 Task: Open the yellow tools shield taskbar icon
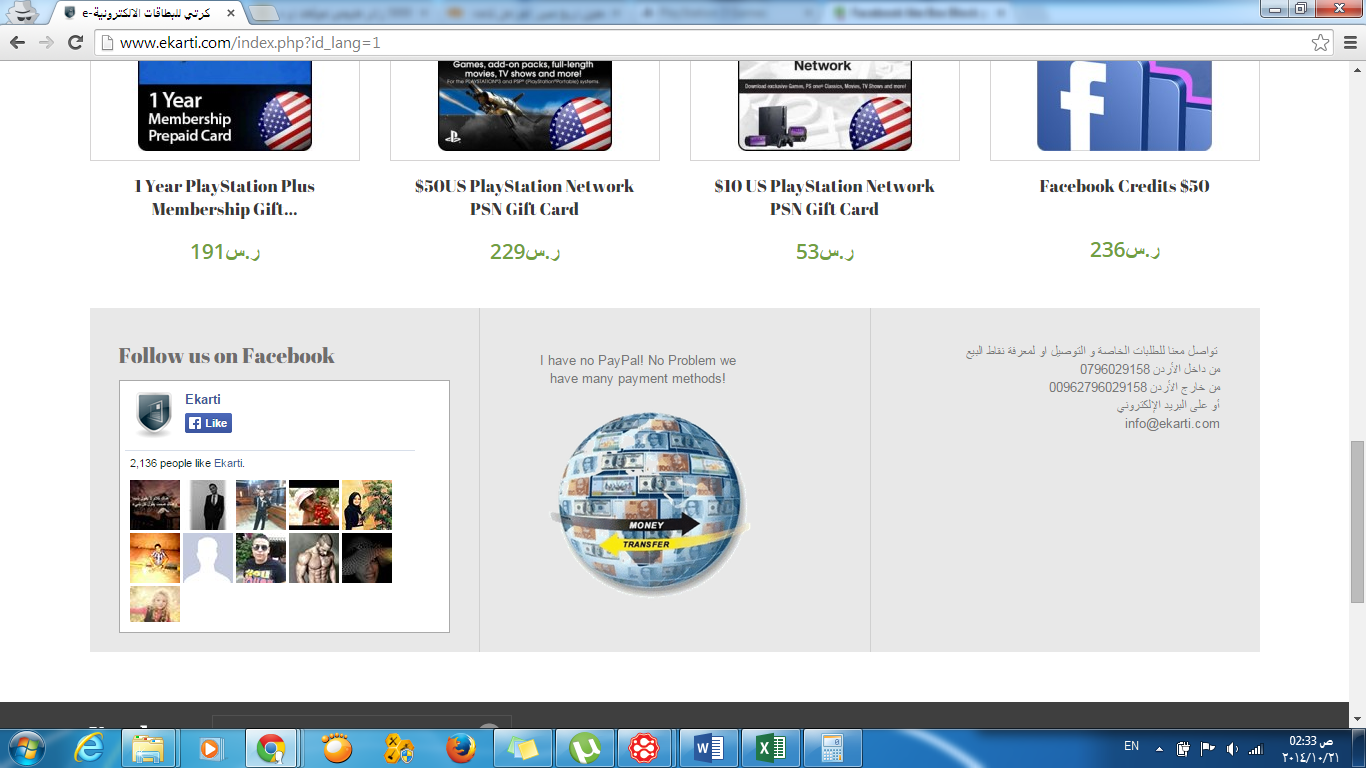click(399, 748)
